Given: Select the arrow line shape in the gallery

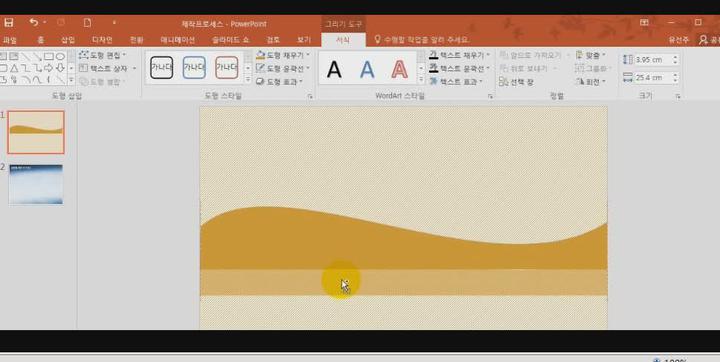Looking at the screenshot, I should [38, 57].
